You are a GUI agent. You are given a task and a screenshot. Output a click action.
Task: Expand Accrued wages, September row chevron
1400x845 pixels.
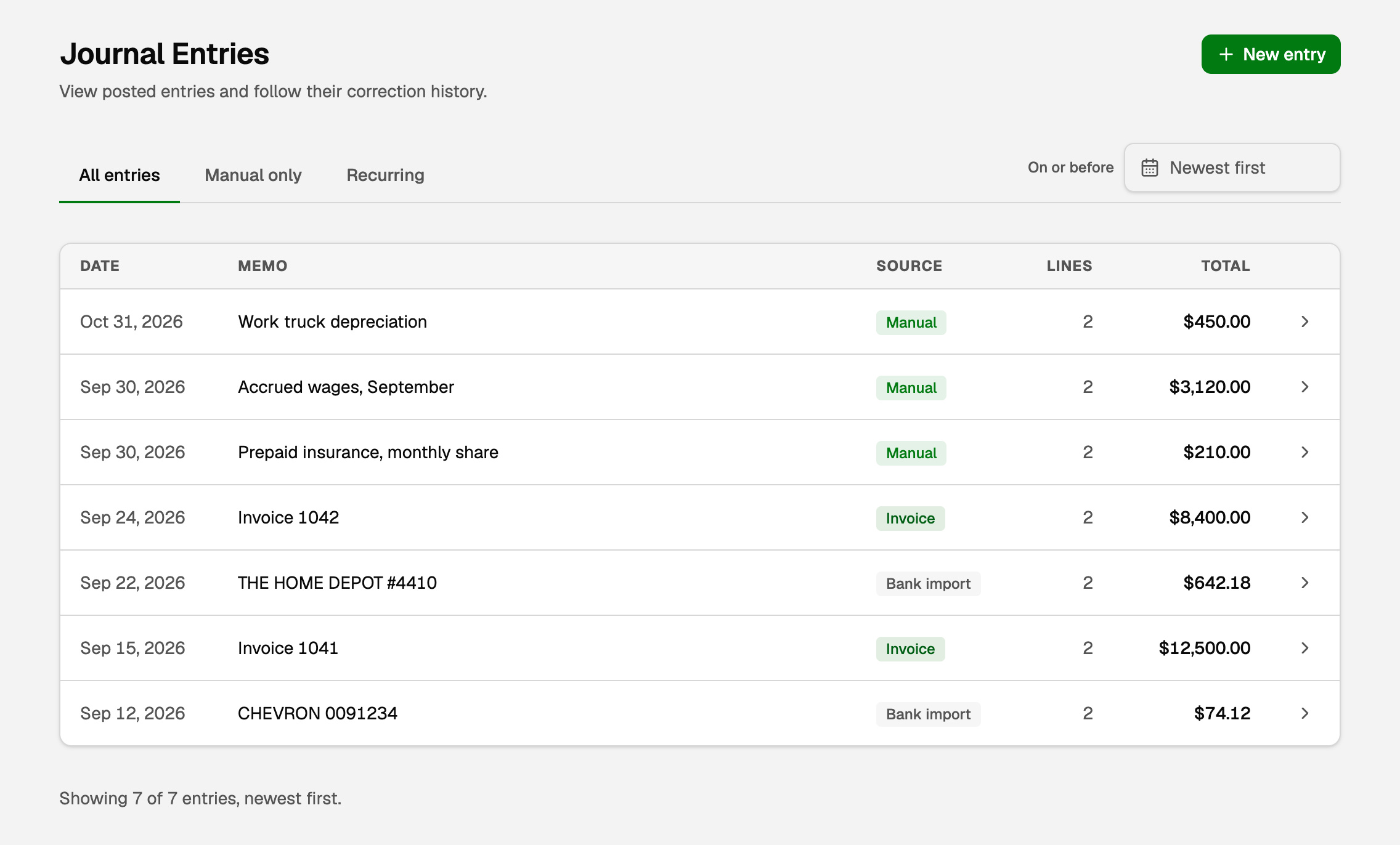1304,387
